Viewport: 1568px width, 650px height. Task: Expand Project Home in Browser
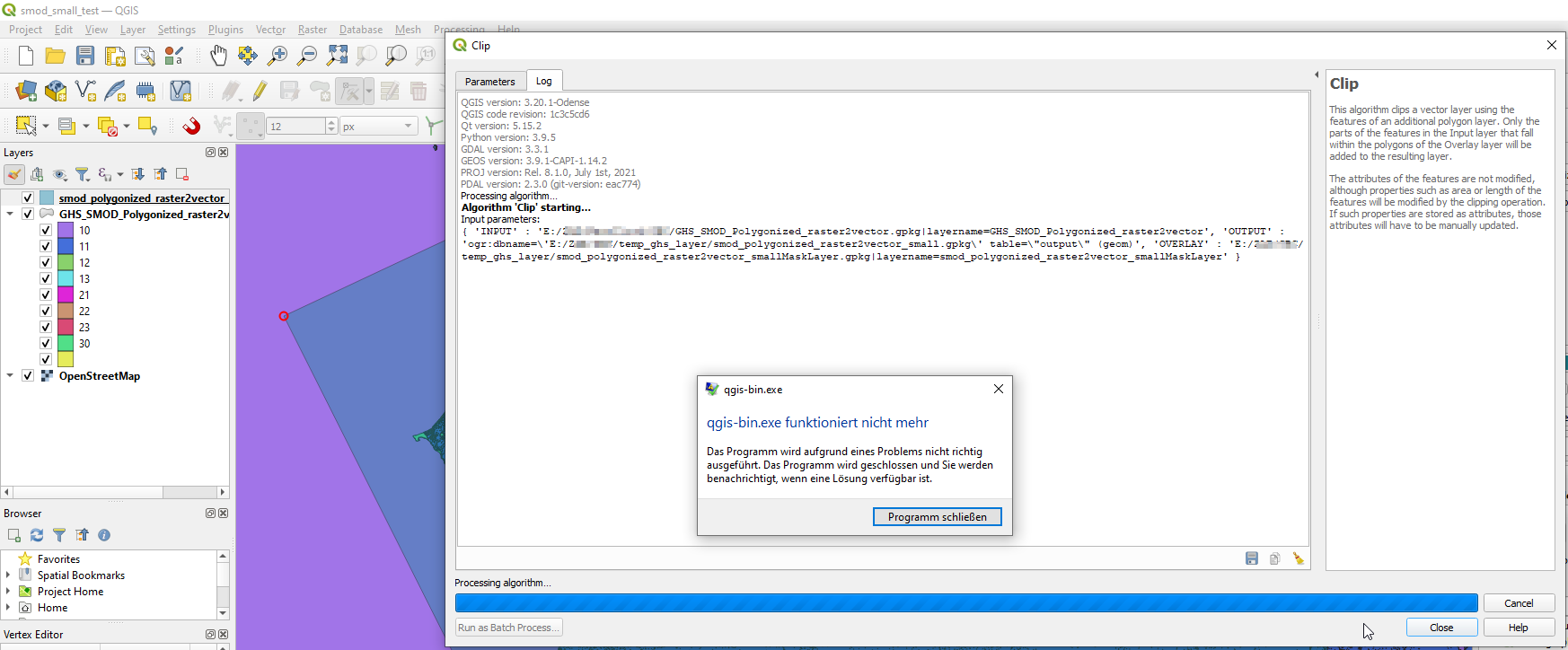pos(9,591)
